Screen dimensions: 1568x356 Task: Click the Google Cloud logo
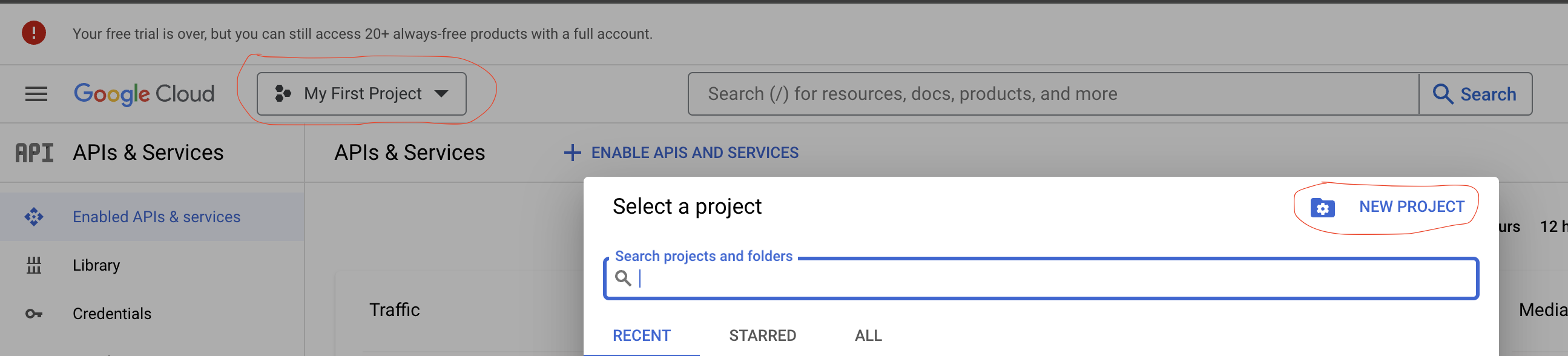click(144, 94)
